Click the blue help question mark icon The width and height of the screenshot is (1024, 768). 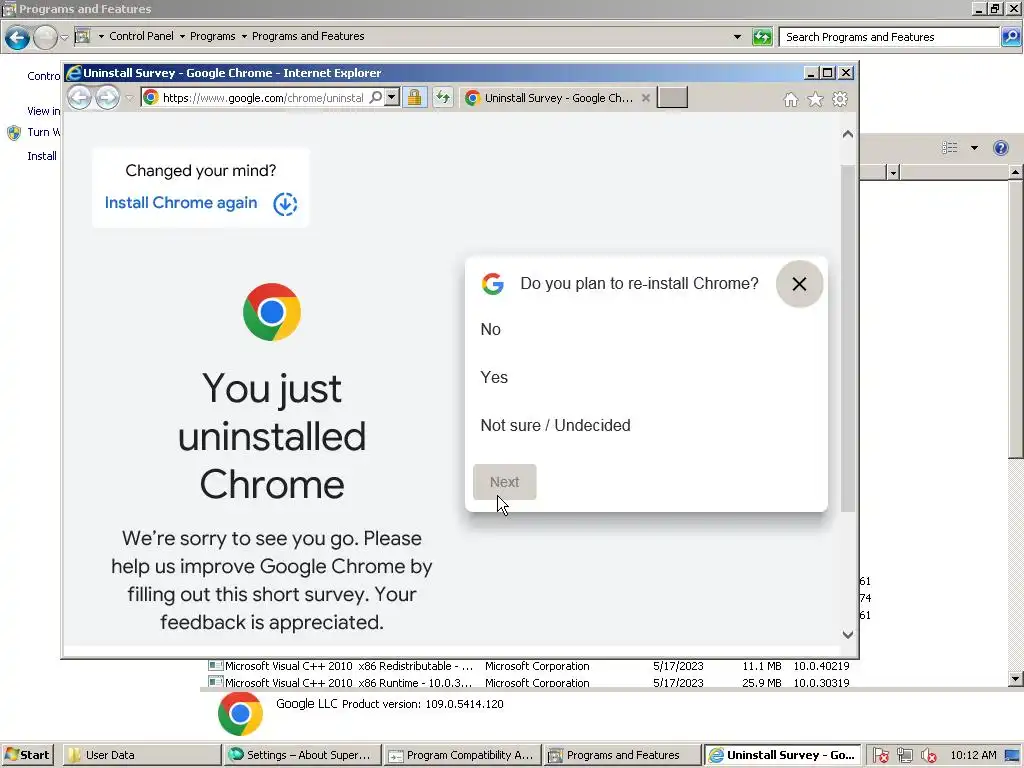[1000, 148]
